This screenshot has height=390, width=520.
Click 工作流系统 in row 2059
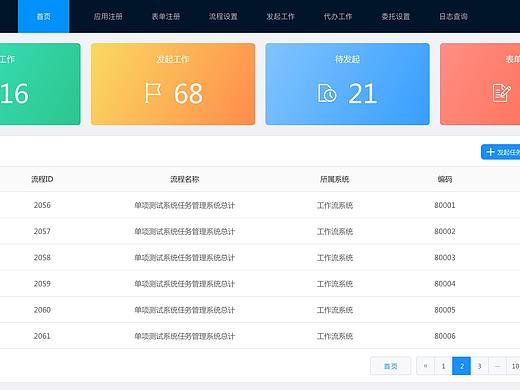click(x=335, y=284)
